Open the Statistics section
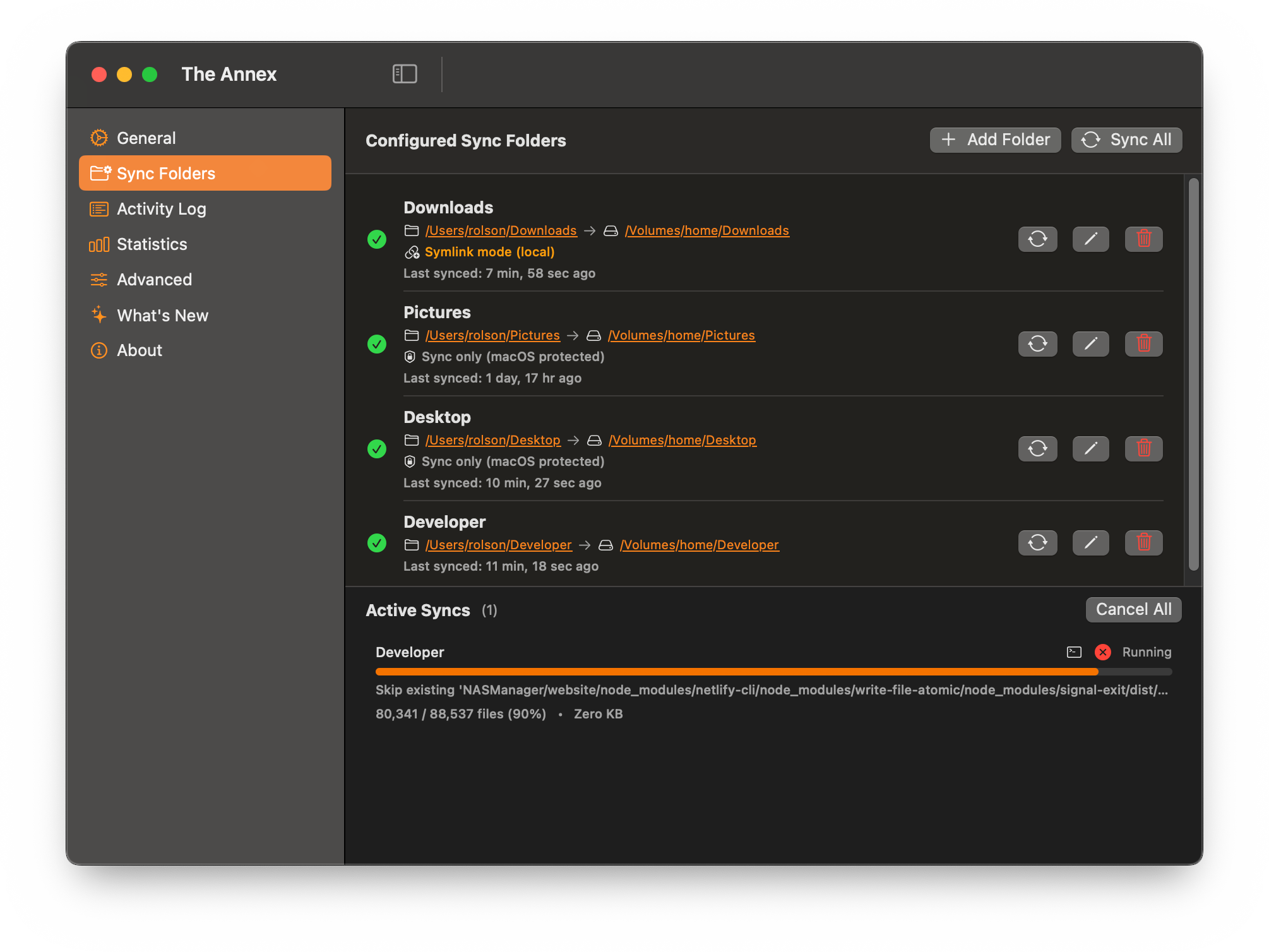Screen dimensions: 1269x952 205,244
